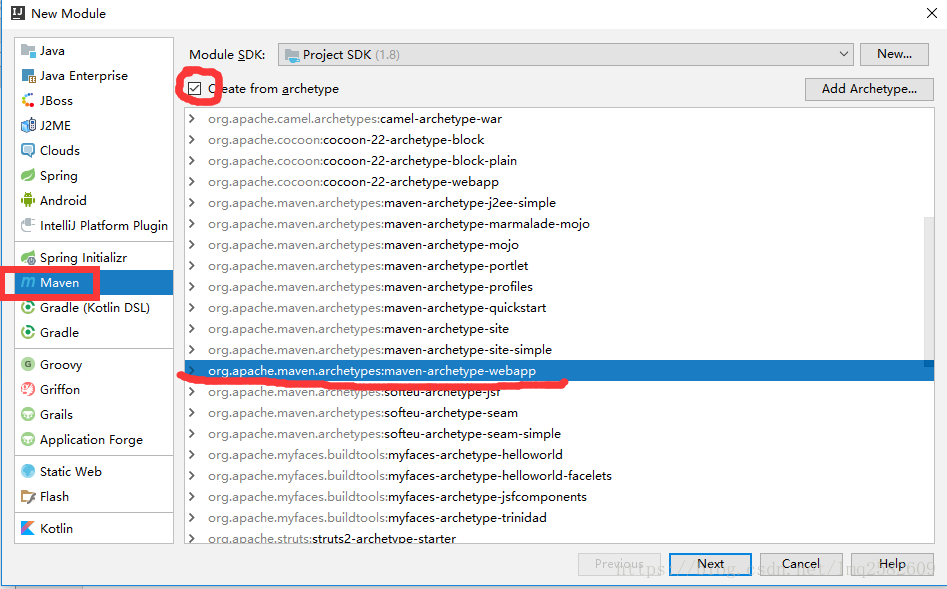Click the archetype list vertical scrollbar
Image resolution: width=947 pixels, height=589 pixels.
coord(929,290)
